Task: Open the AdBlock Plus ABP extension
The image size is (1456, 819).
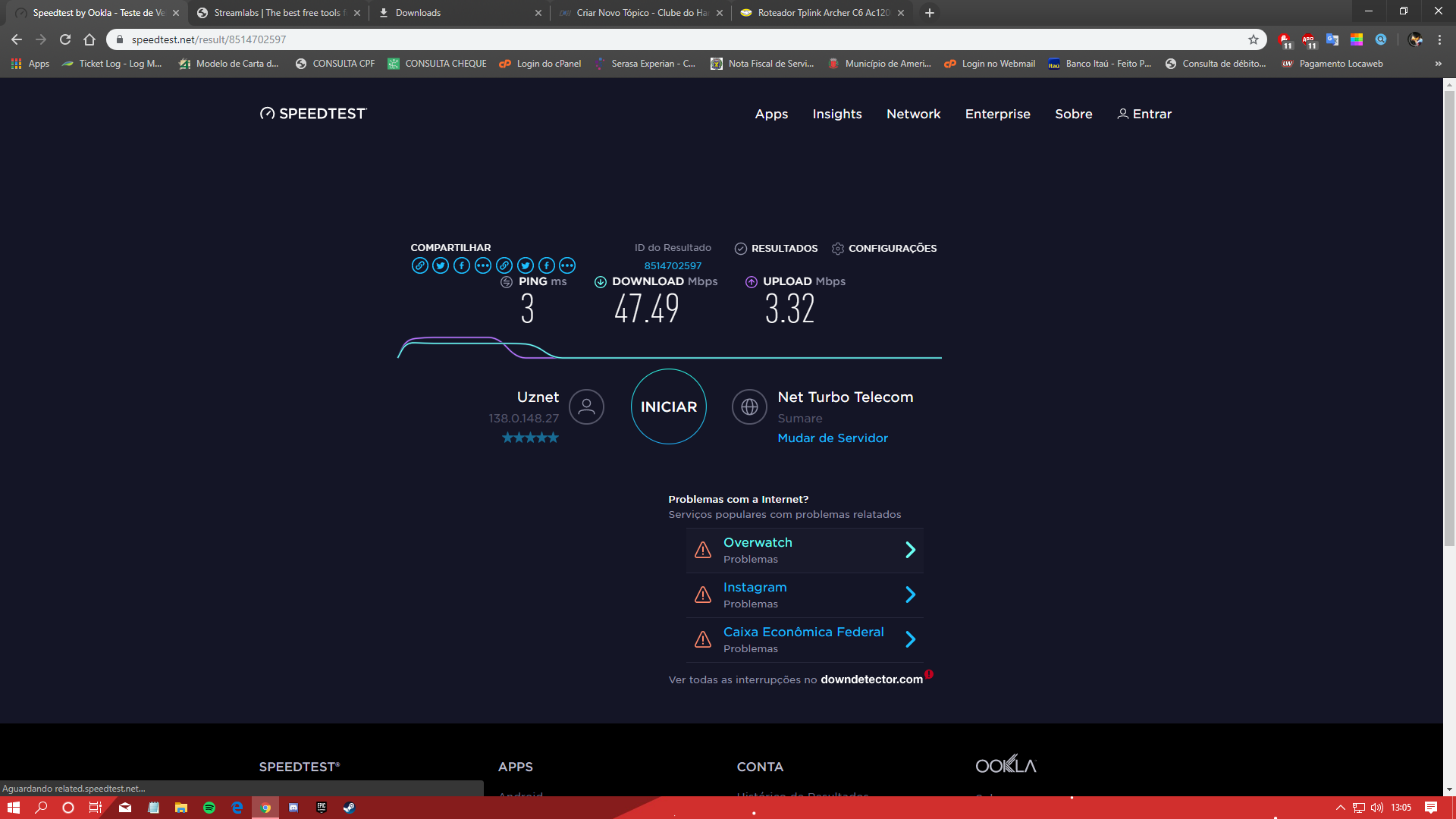Action: pyautogui.click(x=1309, y=40)
